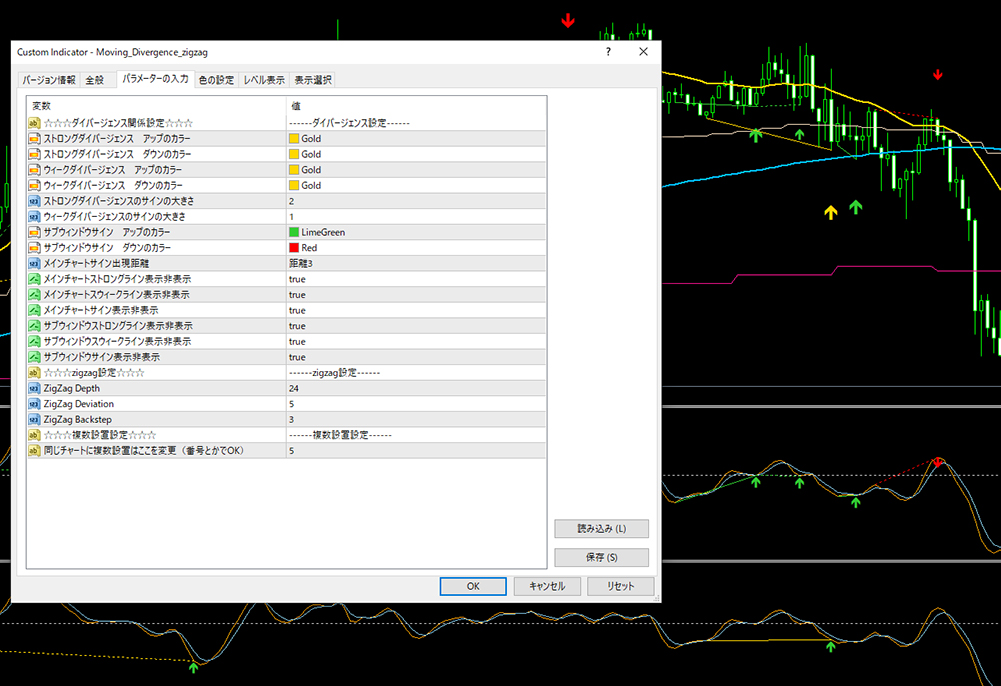1001x686 pixels.
Task: Click the ☆☆☆複数設置設定☆☆☆ string icon
Action: (34, 435)
